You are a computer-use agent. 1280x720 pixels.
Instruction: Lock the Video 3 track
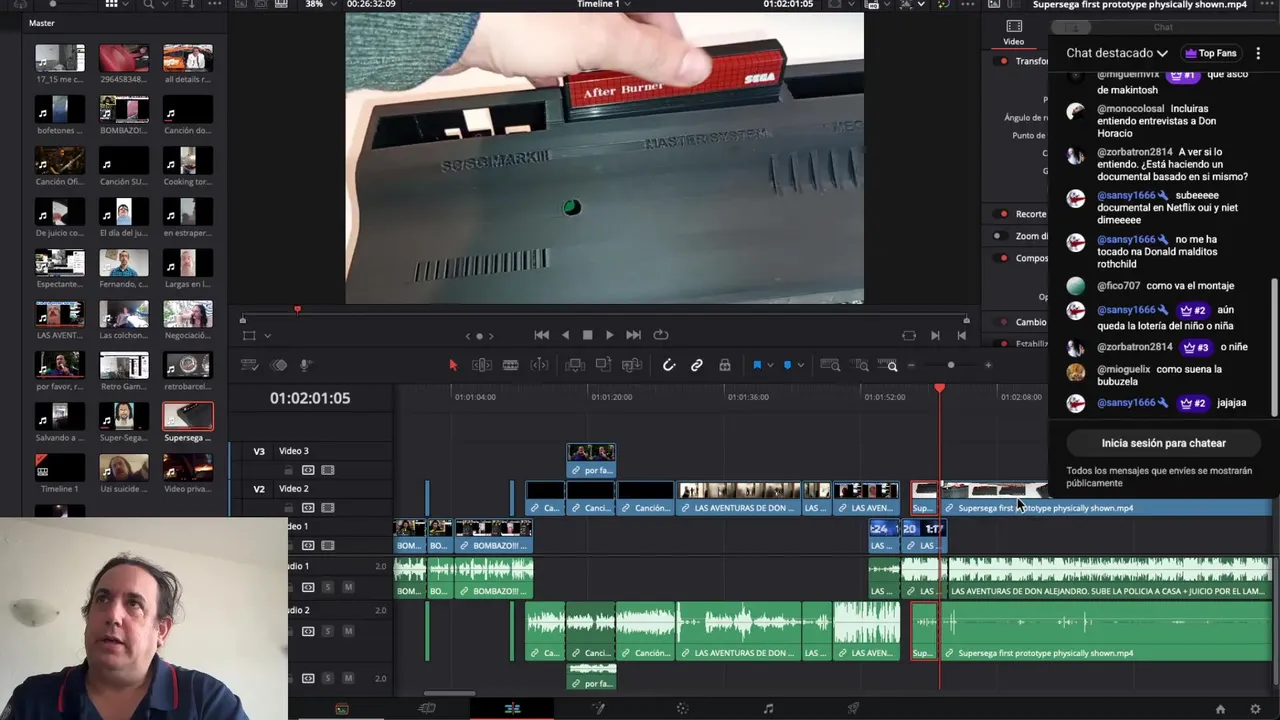289,470
